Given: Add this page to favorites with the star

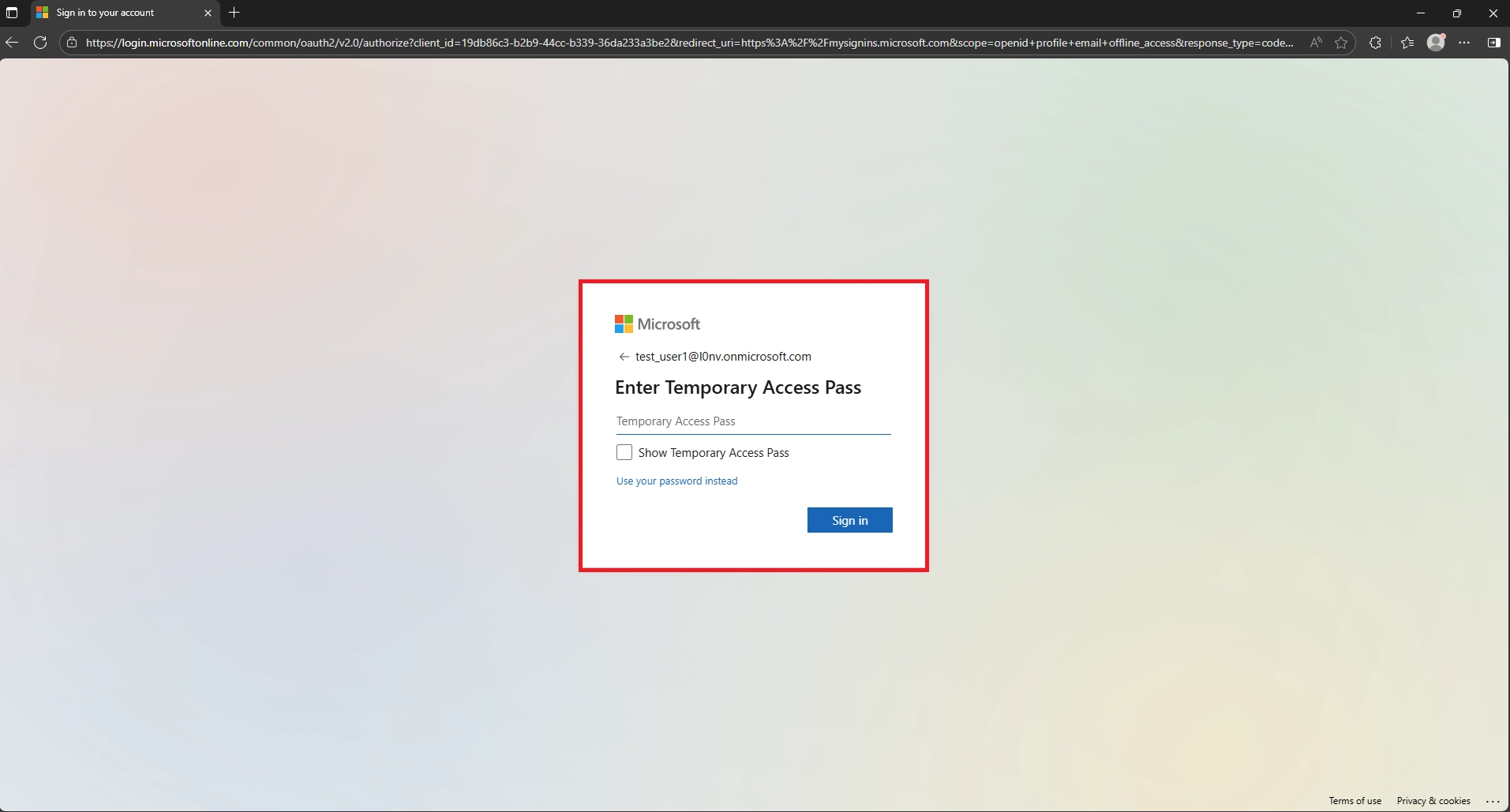Looking at the screenshot, I should [x=1341, y=43].
